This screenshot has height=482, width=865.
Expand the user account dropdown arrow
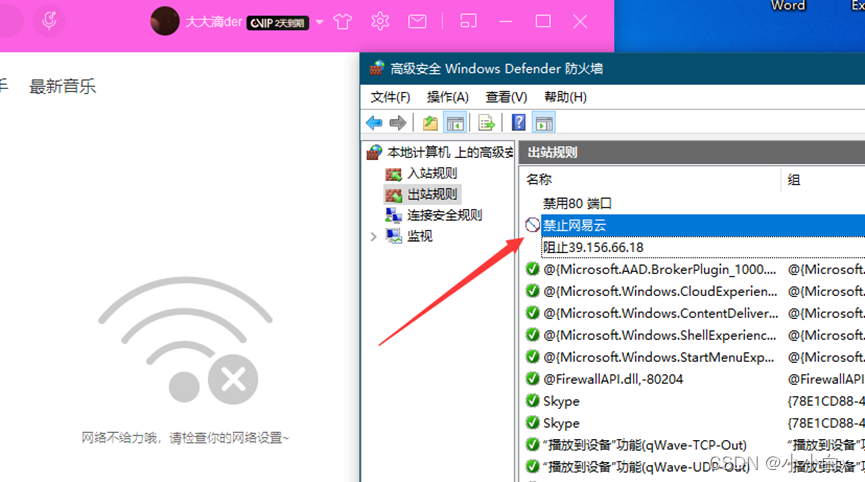[319, 23]
